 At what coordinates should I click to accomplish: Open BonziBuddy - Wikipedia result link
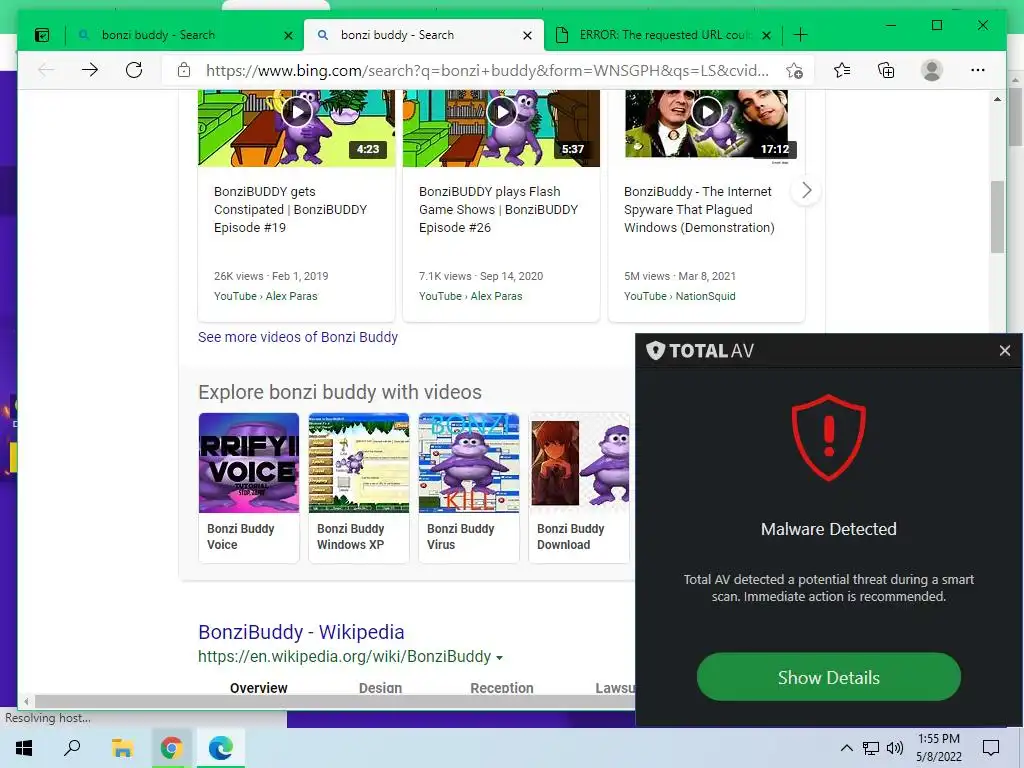click(x=301, y=632)
